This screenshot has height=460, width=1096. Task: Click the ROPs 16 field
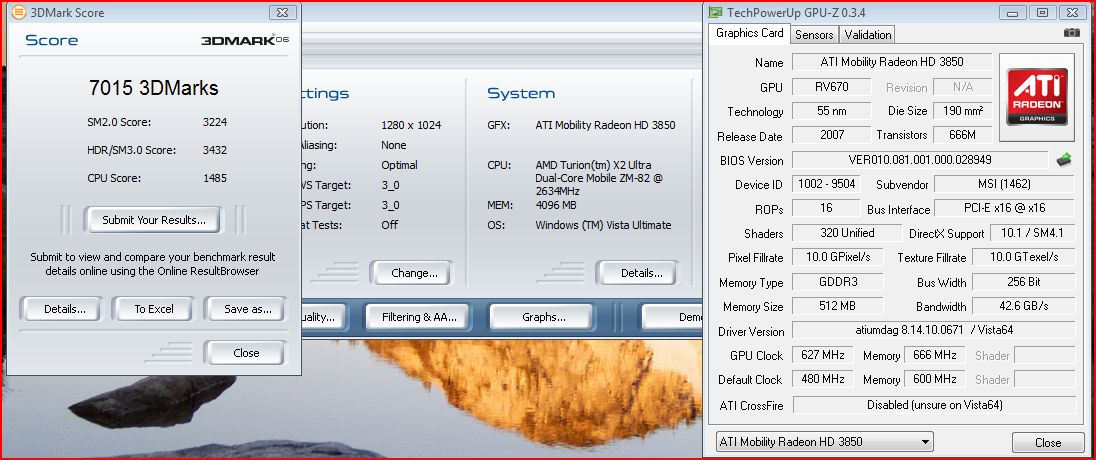pyautogui.click(x=825, y=208)
